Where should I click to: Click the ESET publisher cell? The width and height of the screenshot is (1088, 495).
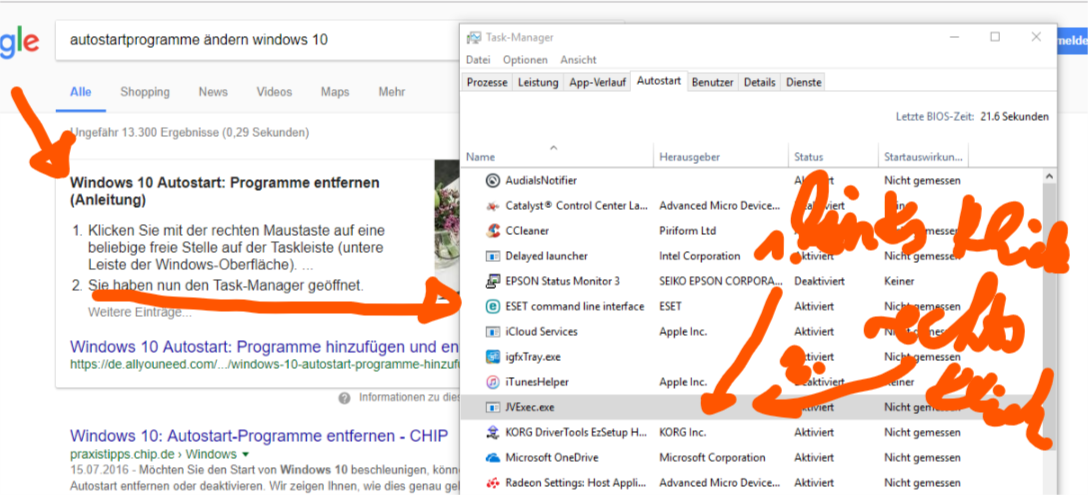coord(670,306)
